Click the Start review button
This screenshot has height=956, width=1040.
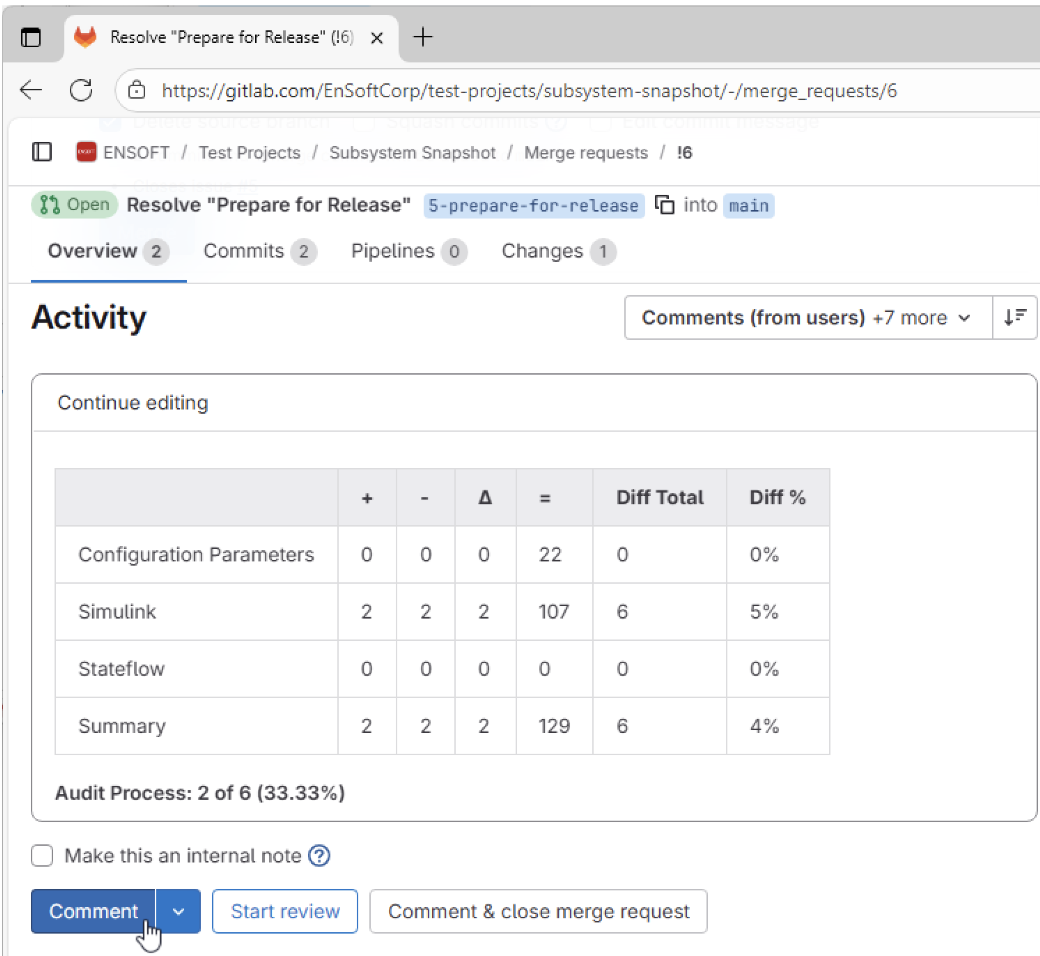point(285,911)
